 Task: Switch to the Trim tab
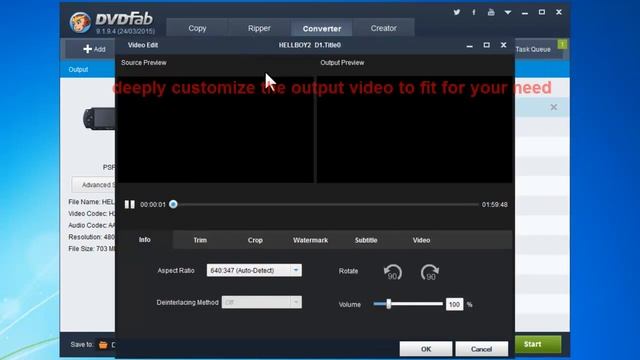pos(200,240)
